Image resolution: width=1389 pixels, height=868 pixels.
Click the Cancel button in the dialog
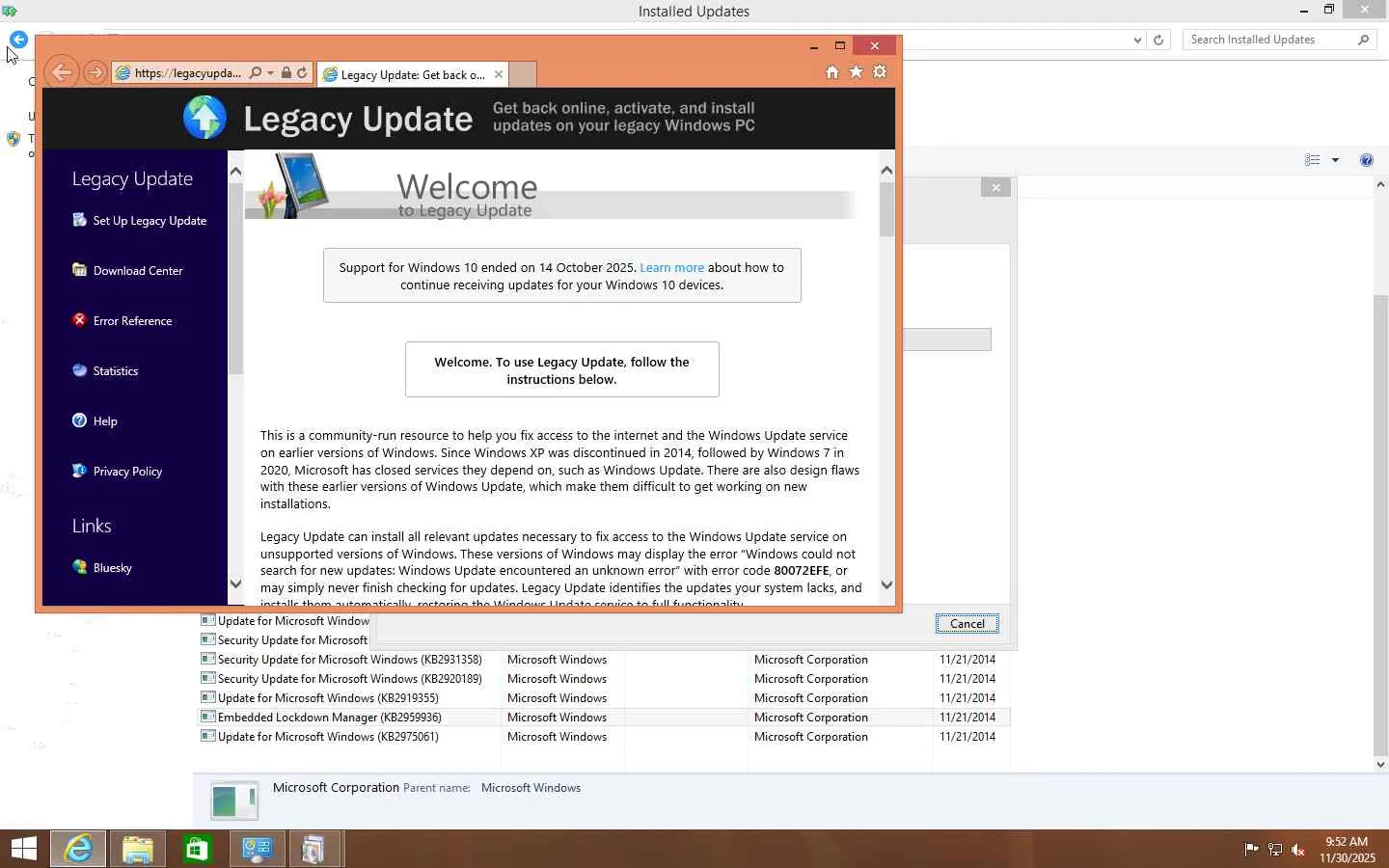click(967, 624)
